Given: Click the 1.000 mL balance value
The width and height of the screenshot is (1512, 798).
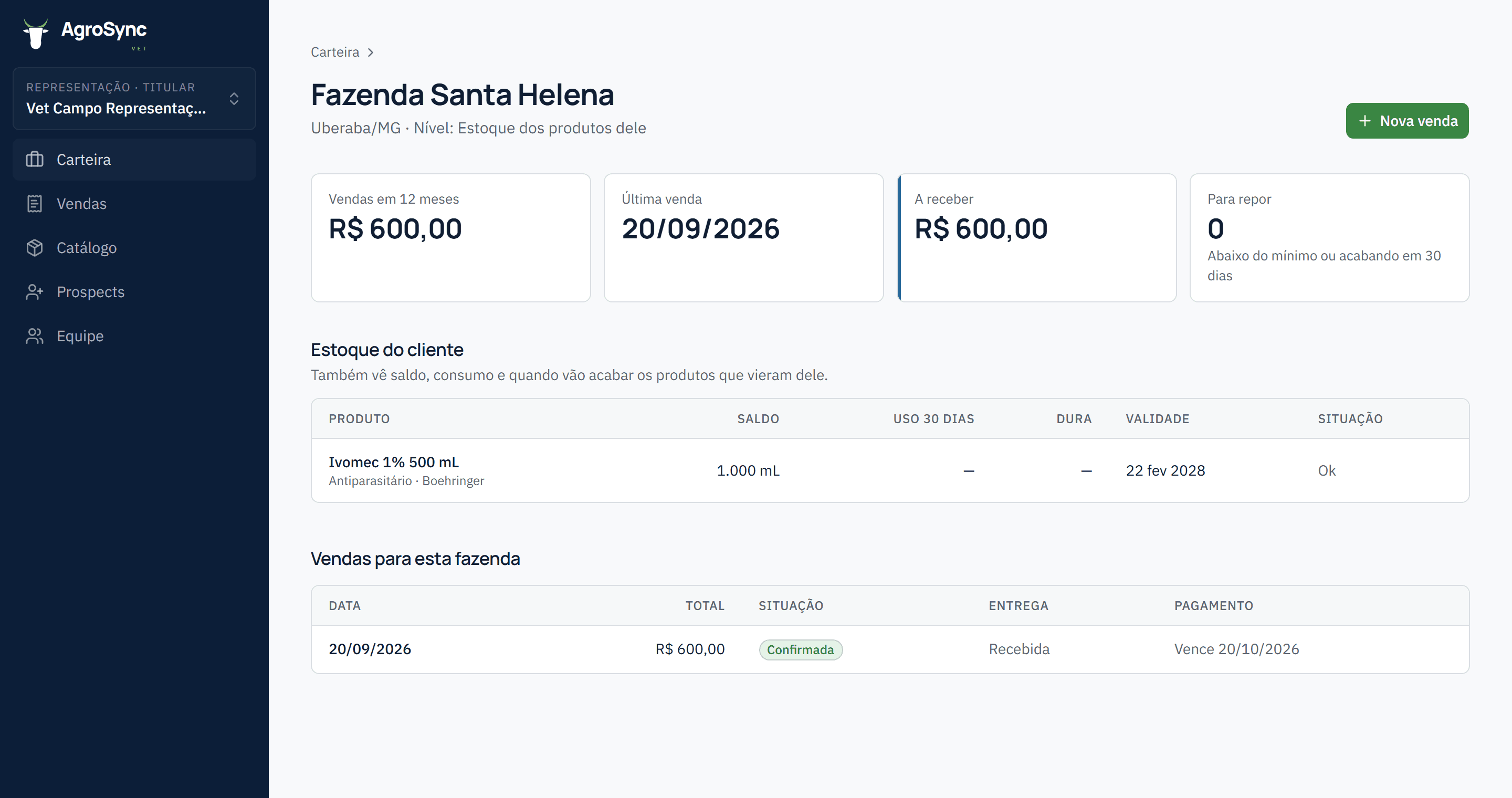Looking at the screenshot, I should tap(748, 470).
